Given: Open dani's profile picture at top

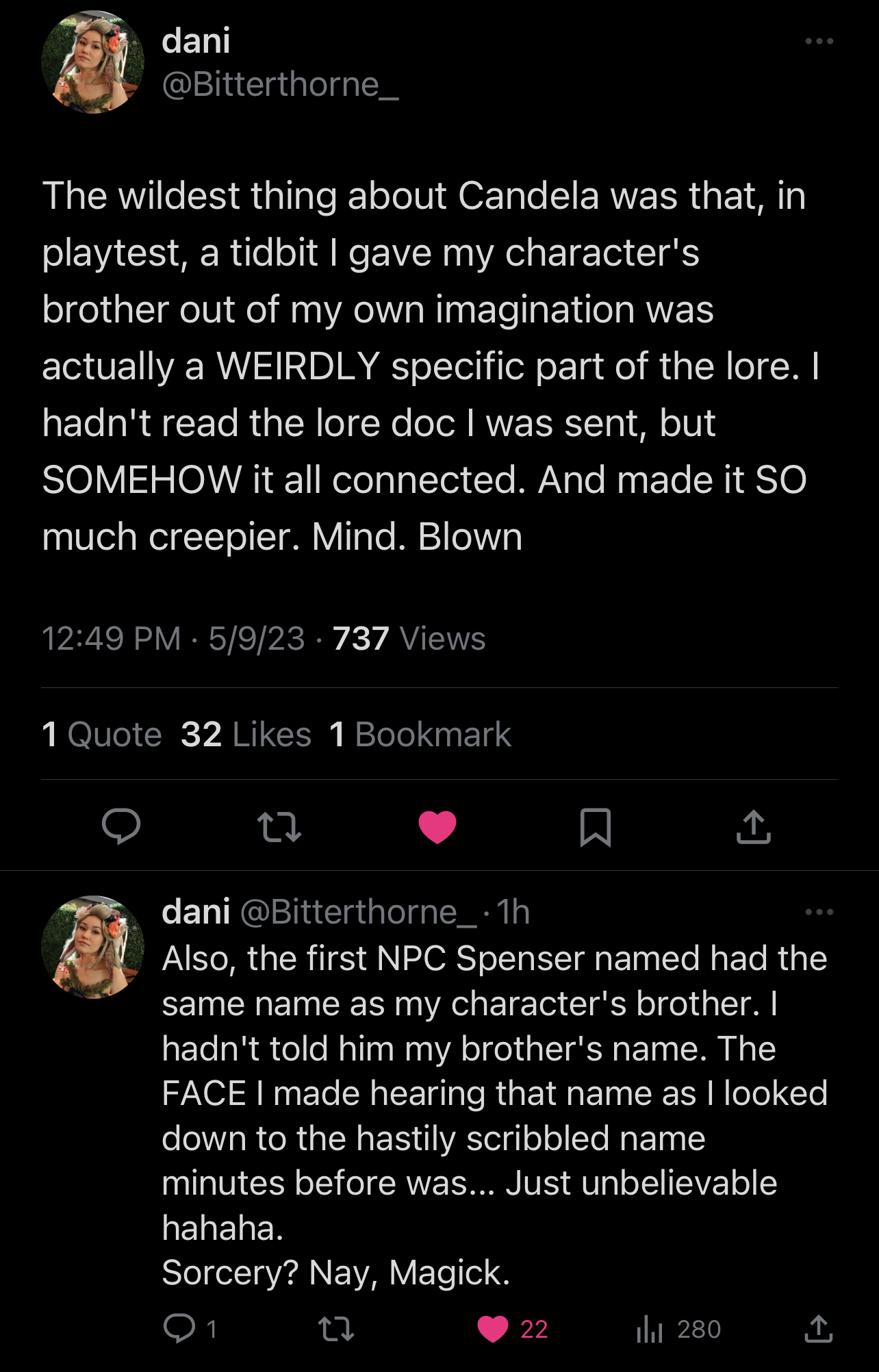Looking at the screenshot, I should click(x=93, y=62).
